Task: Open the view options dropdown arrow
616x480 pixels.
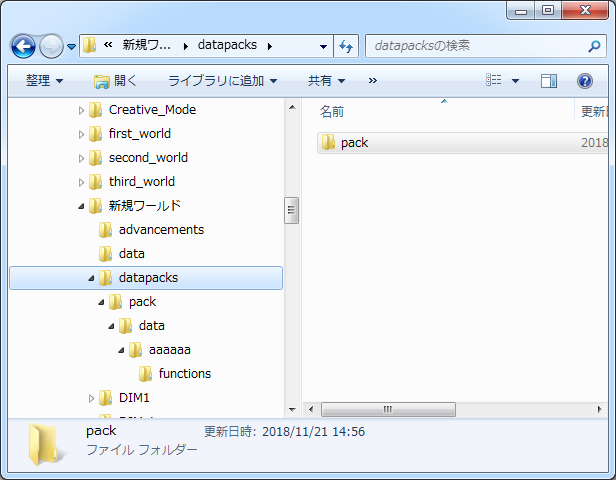Action: coord(515,81)
